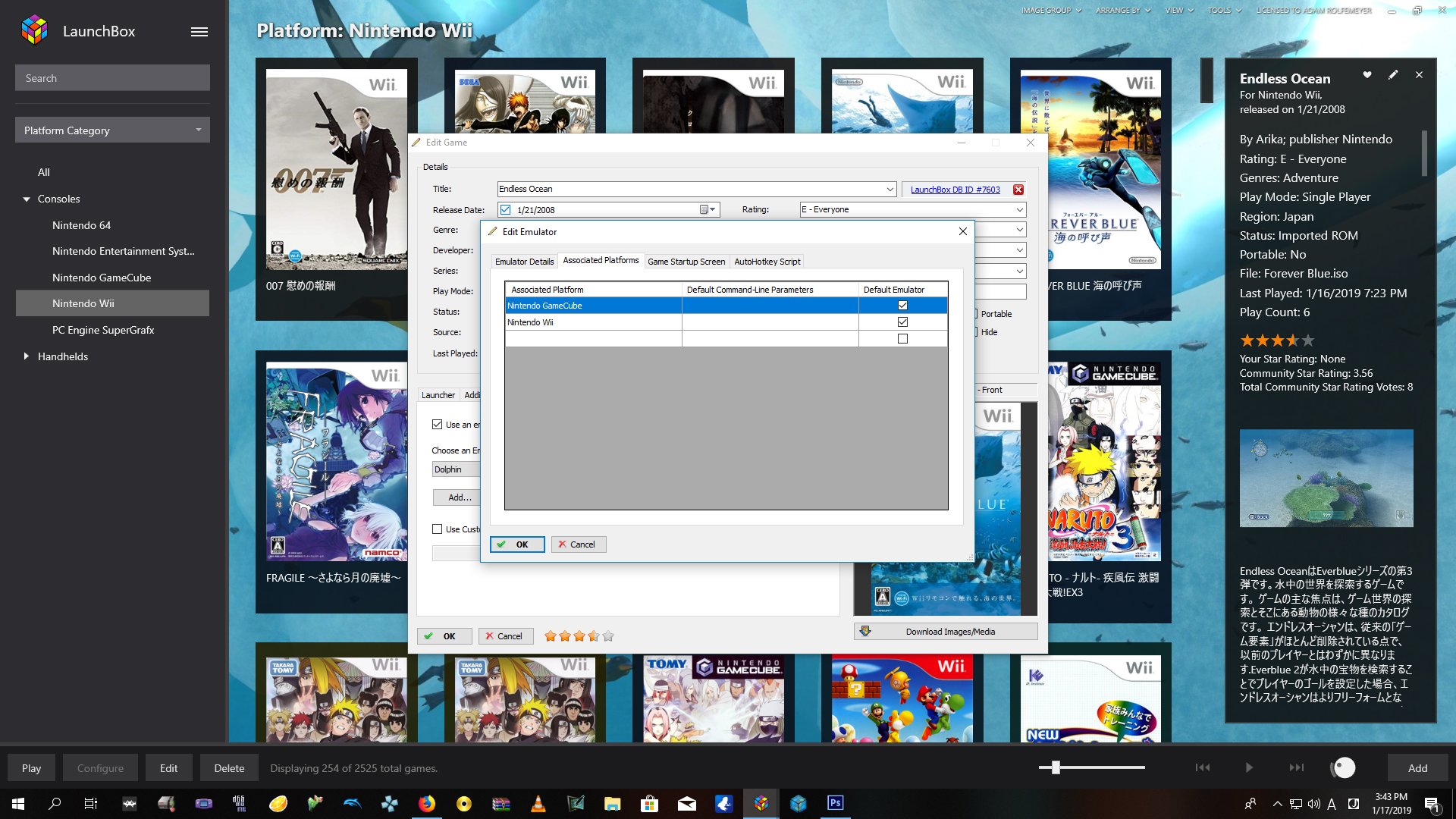Switch to the Emulator Details tab

tap(524, 262)
